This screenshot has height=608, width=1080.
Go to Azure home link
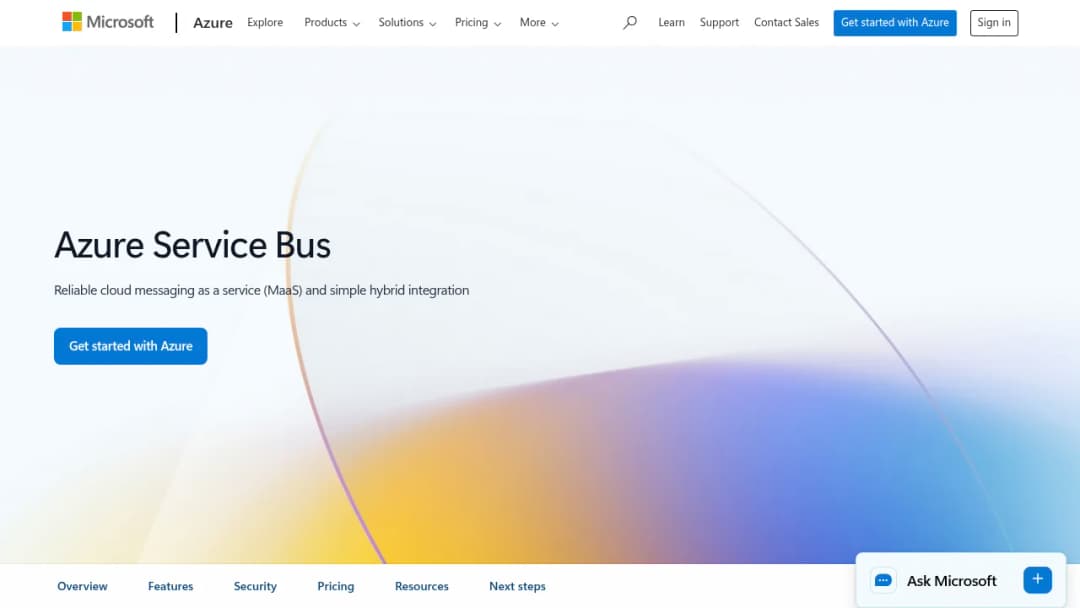pyautogui.click(x=212, y=23)
